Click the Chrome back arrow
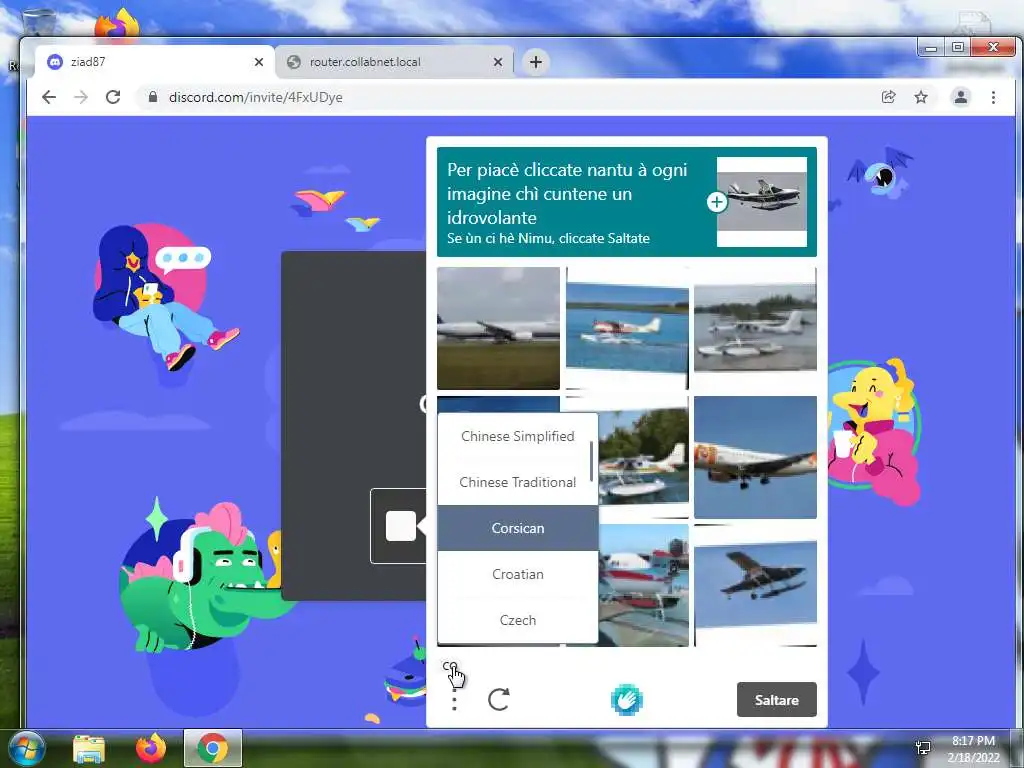 coord(49,97)
